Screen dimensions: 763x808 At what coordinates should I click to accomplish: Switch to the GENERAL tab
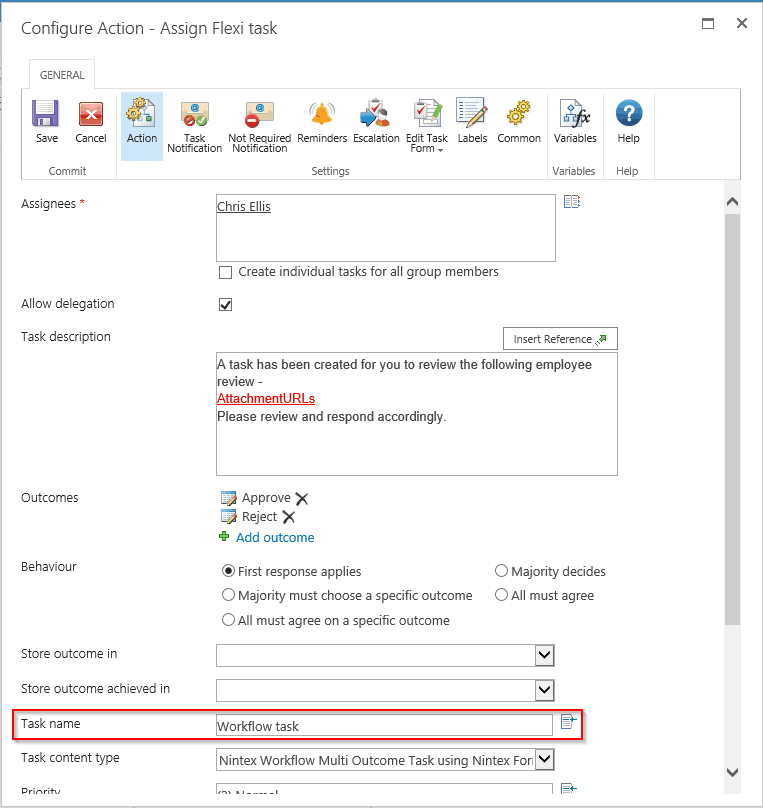point(62,75)
